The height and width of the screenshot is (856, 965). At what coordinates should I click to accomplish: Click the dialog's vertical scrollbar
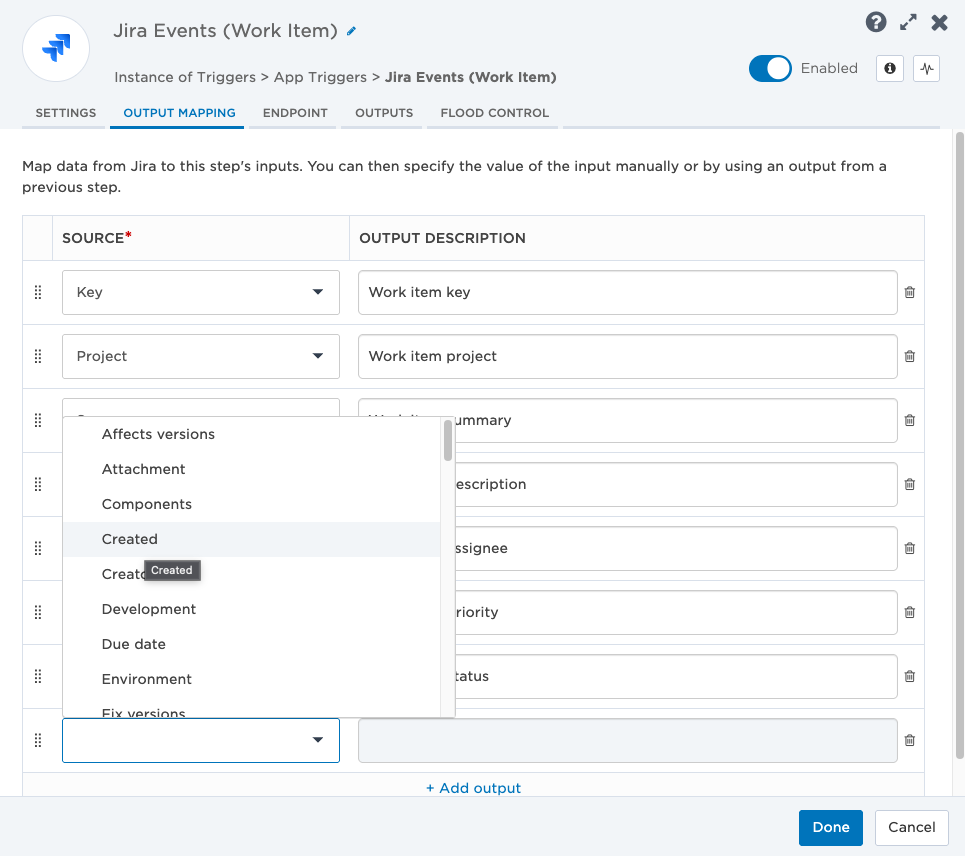959,446
